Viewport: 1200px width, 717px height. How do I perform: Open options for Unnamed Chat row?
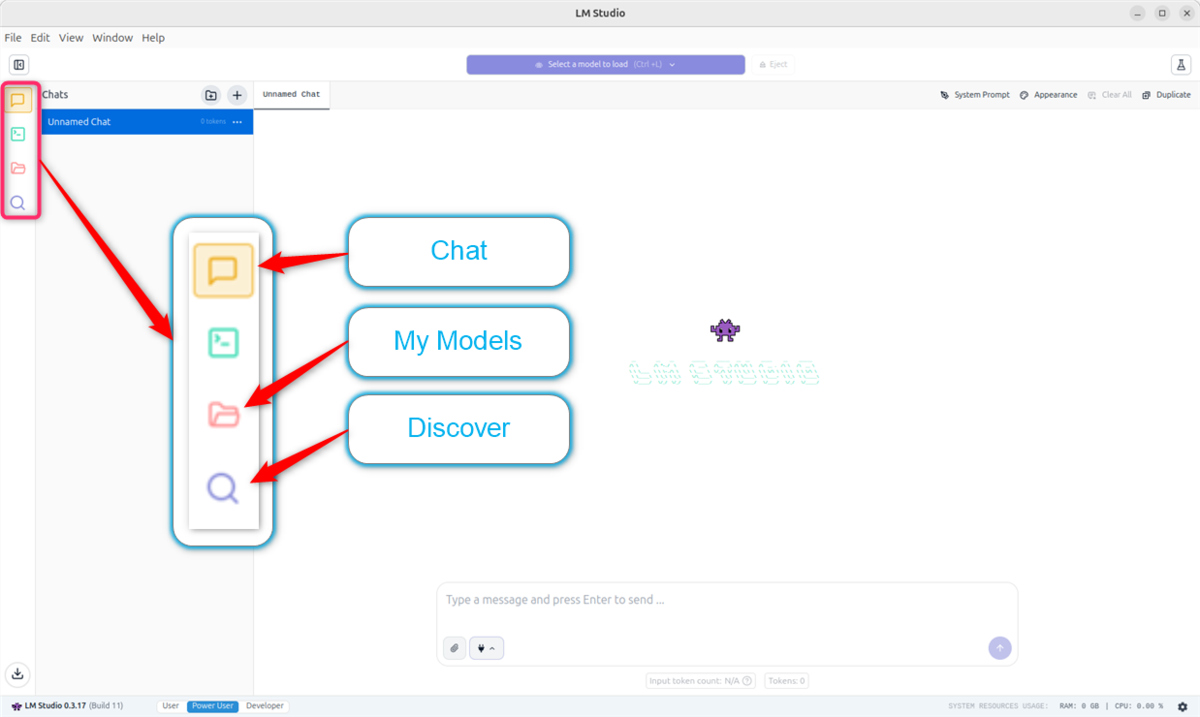(237, 122)
